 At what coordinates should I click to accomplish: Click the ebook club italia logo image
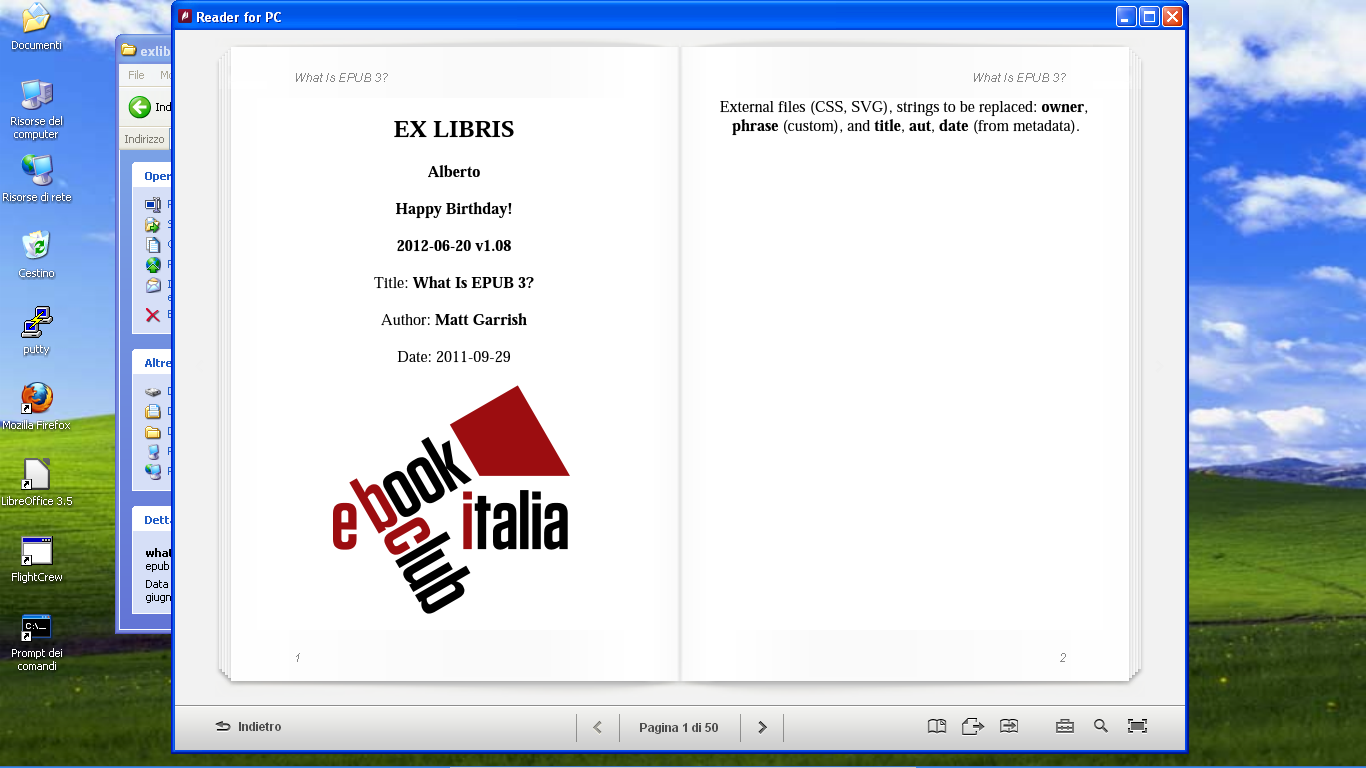[451, 500]
